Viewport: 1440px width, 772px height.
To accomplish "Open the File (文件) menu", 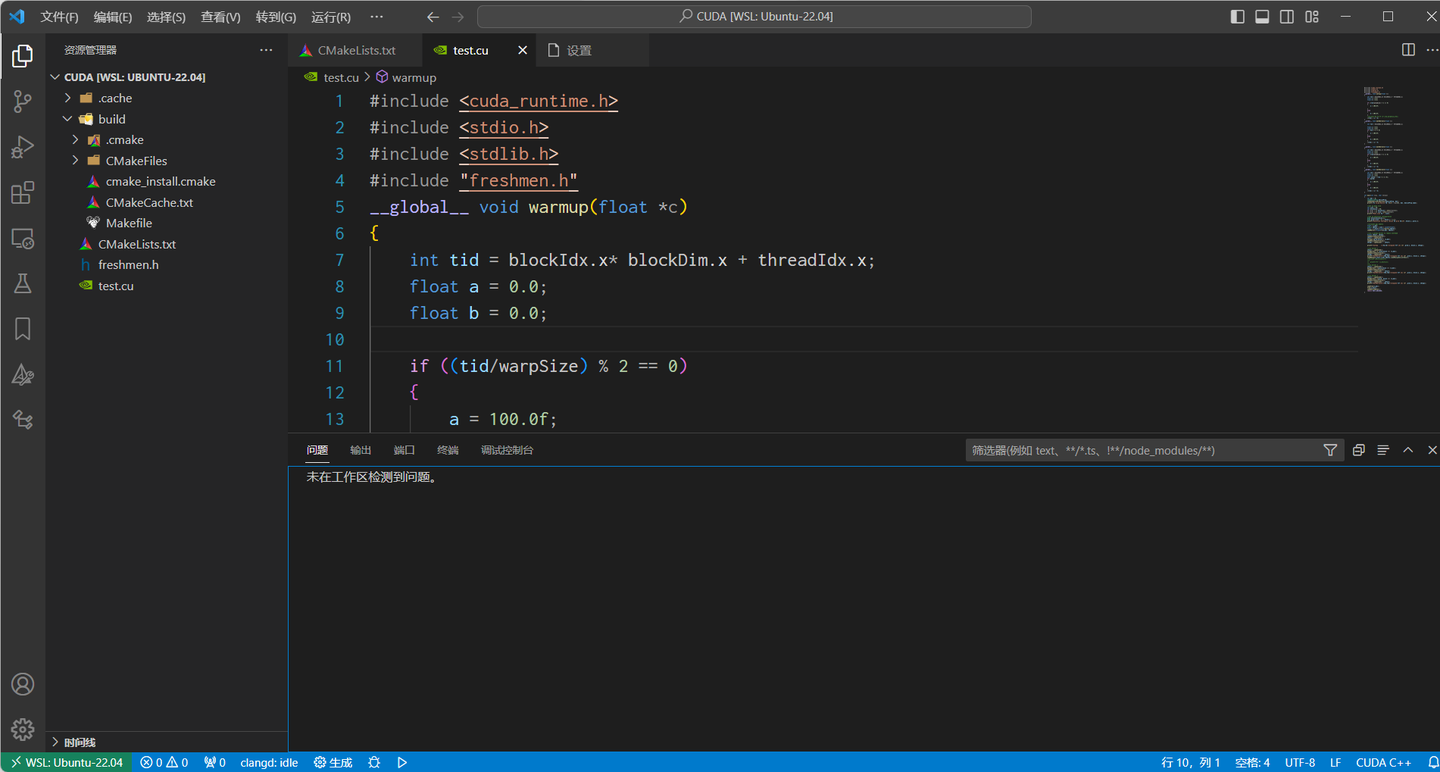I will [59, 17].
